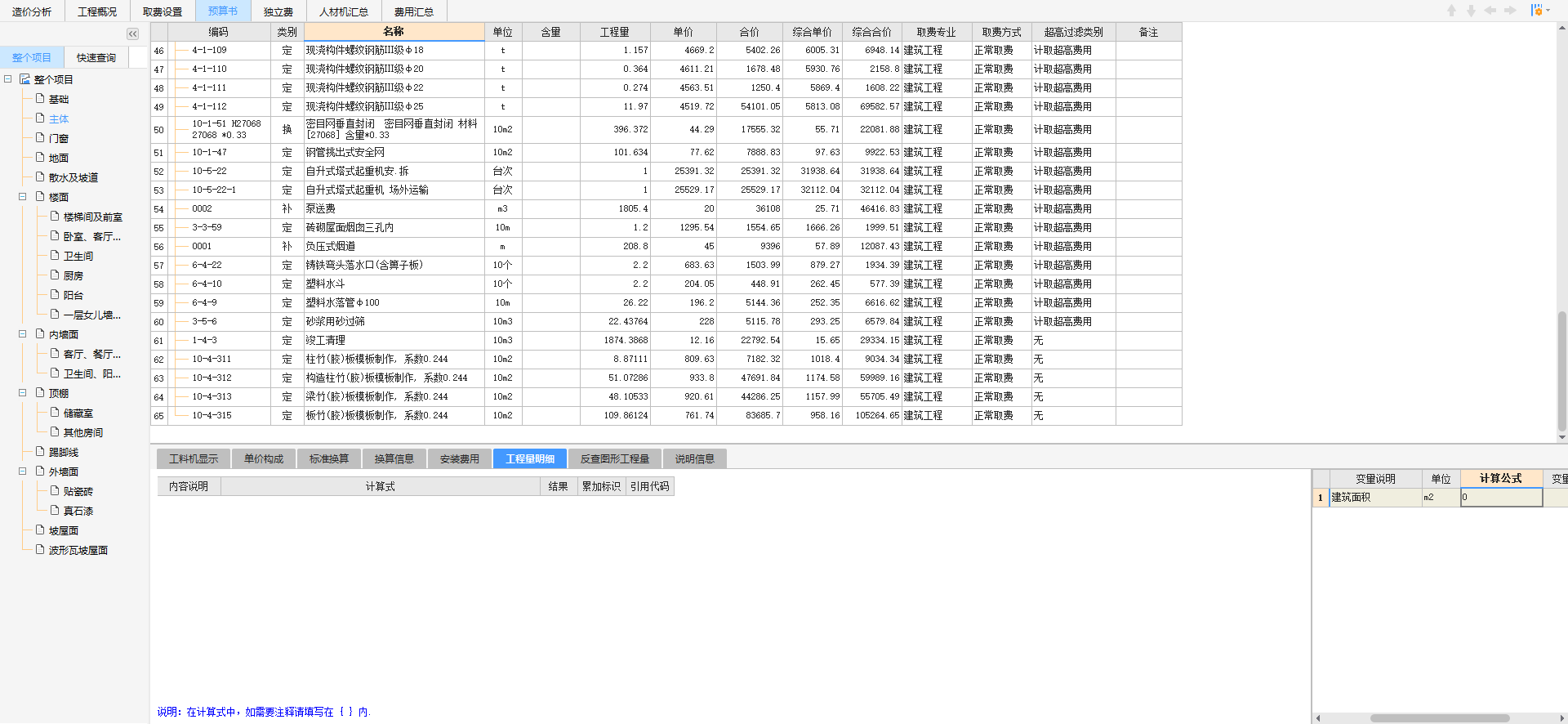The image size is (1568, 724).
Task: Collapse the 顶棚 tree node
Action: [23, 393]
